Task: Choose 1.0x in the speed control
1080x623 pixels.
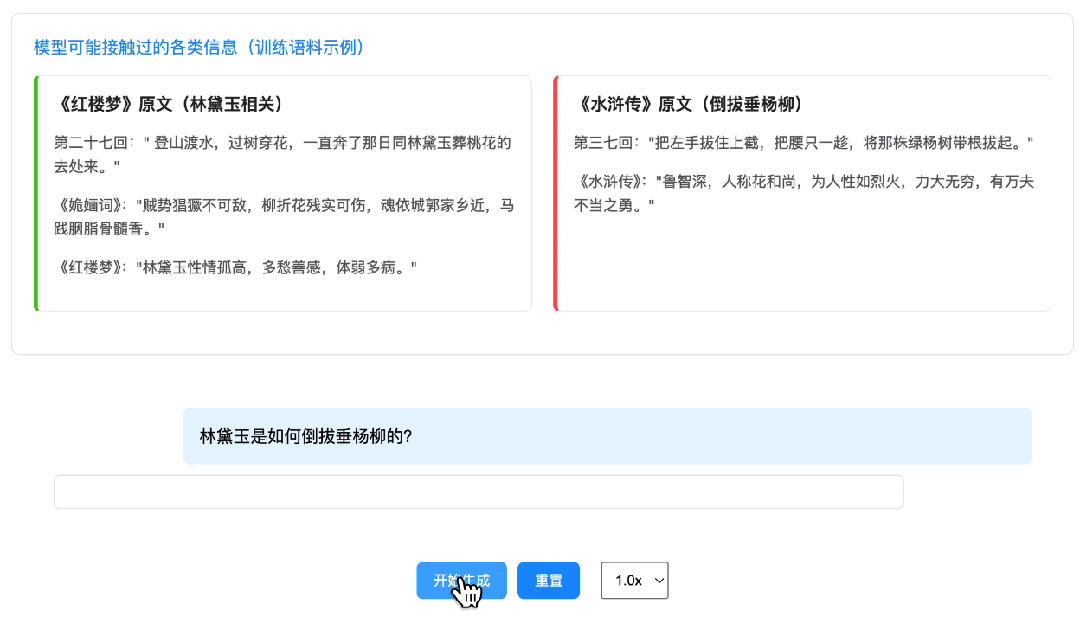Action: [x=629, y=580]
